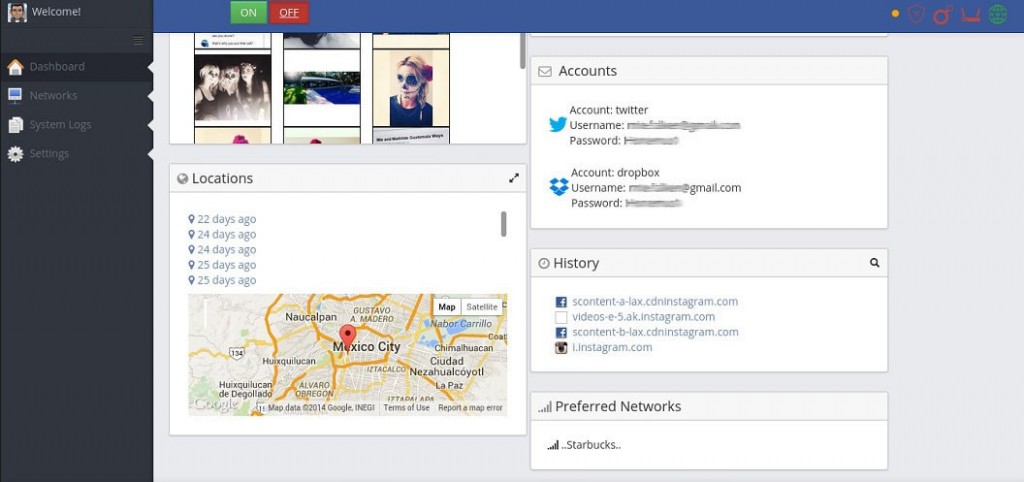Expand the Locations panel to fullscreen
Viewport: 1024px width, 482px height.
[513, 178]
